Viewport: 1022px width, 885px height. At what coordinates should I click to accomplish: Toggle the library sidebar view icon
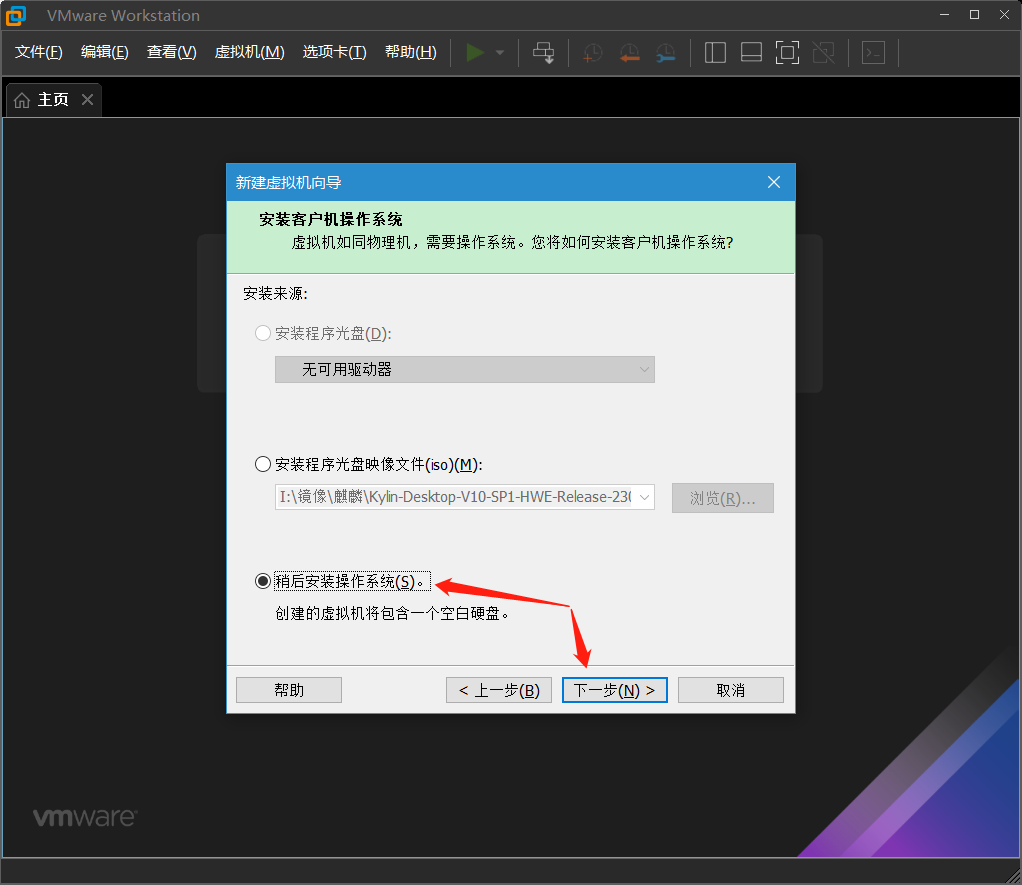click(x=715, y=53)
